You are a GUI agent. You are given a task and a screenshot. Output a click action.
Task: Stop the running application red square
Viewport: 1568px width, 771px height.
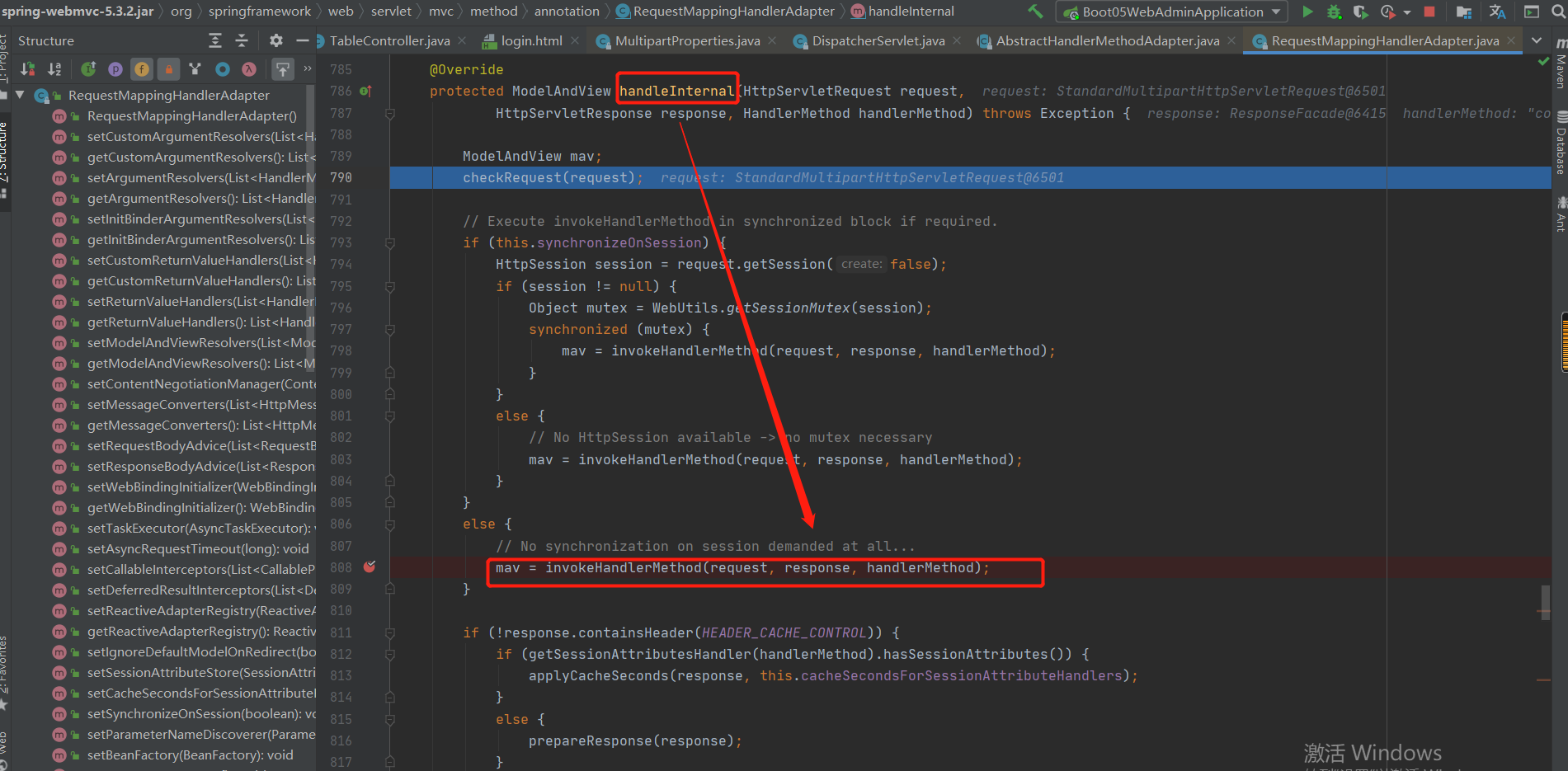click(x=1429, y=12)
